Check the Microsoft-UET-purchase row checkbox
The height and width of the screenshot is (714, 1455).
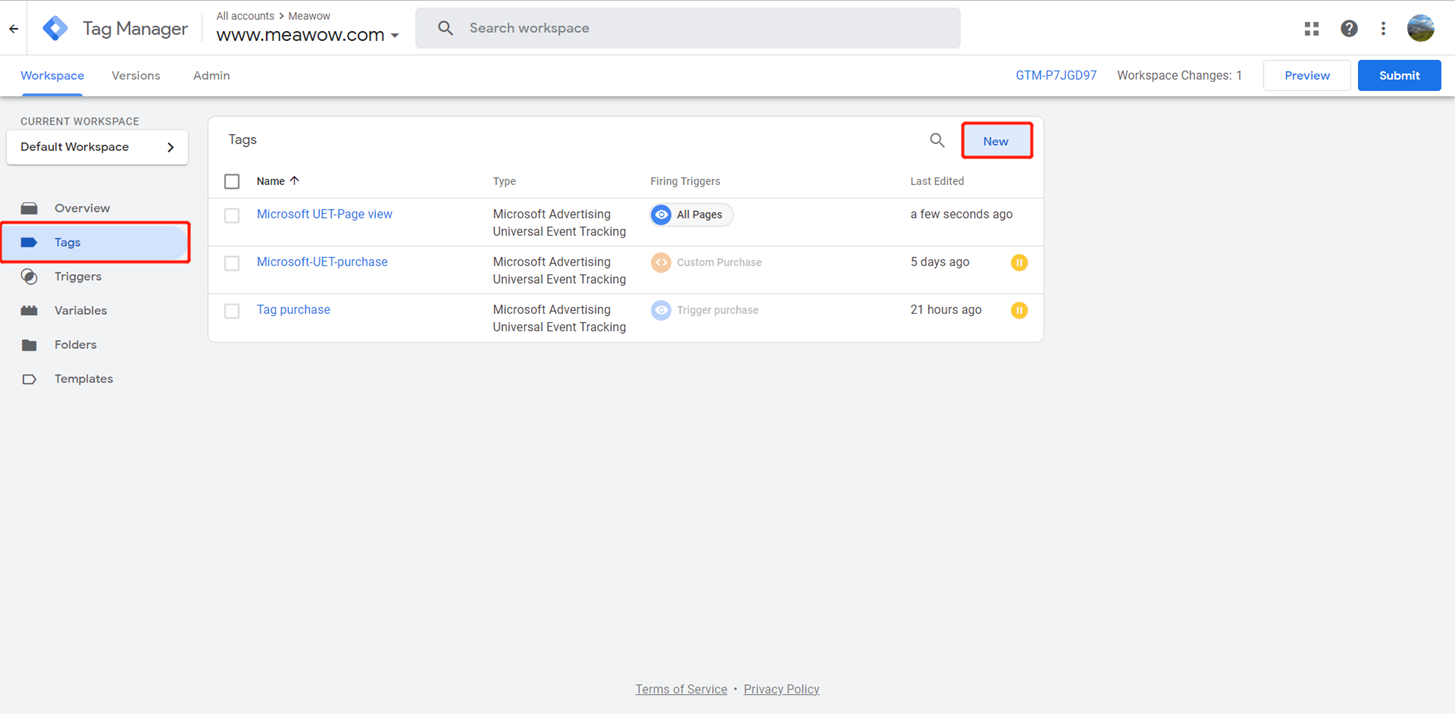(x=232, y=263)
